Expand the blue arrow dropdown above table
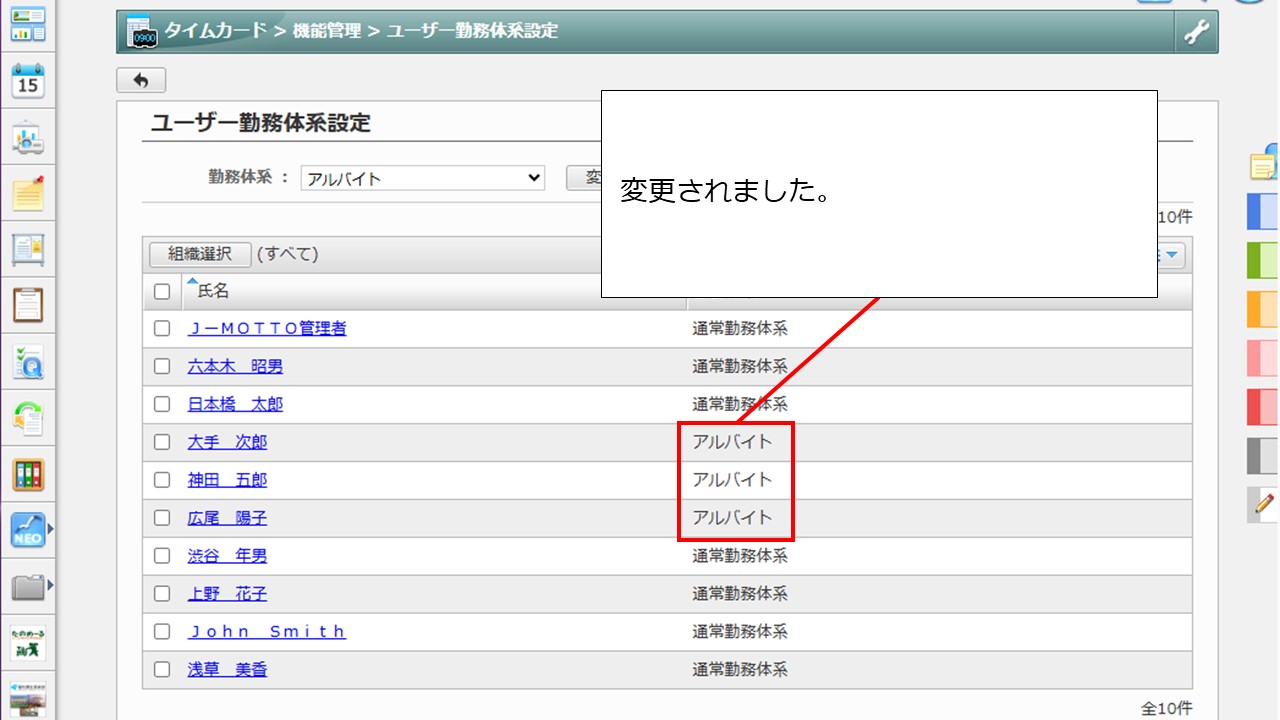 (1171, 255)
